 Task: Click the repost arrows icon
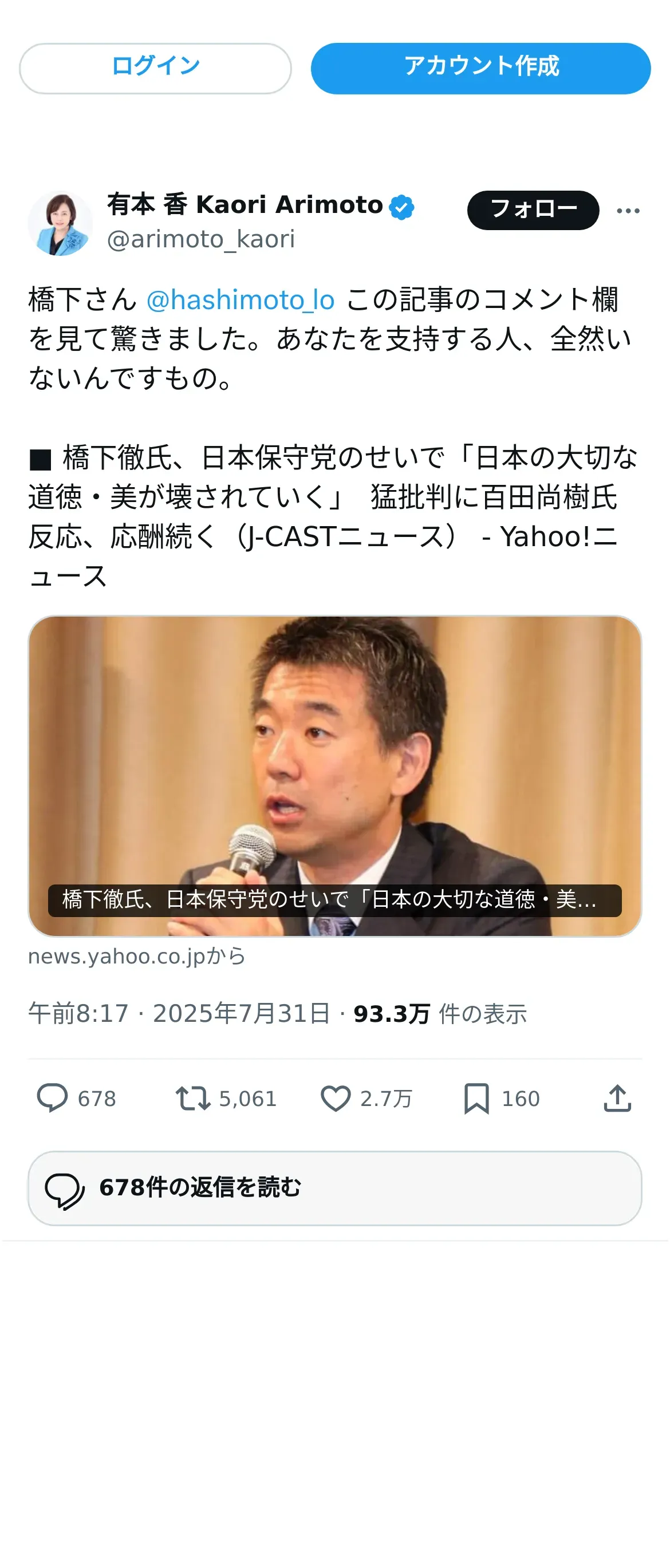coord(193,1099)
